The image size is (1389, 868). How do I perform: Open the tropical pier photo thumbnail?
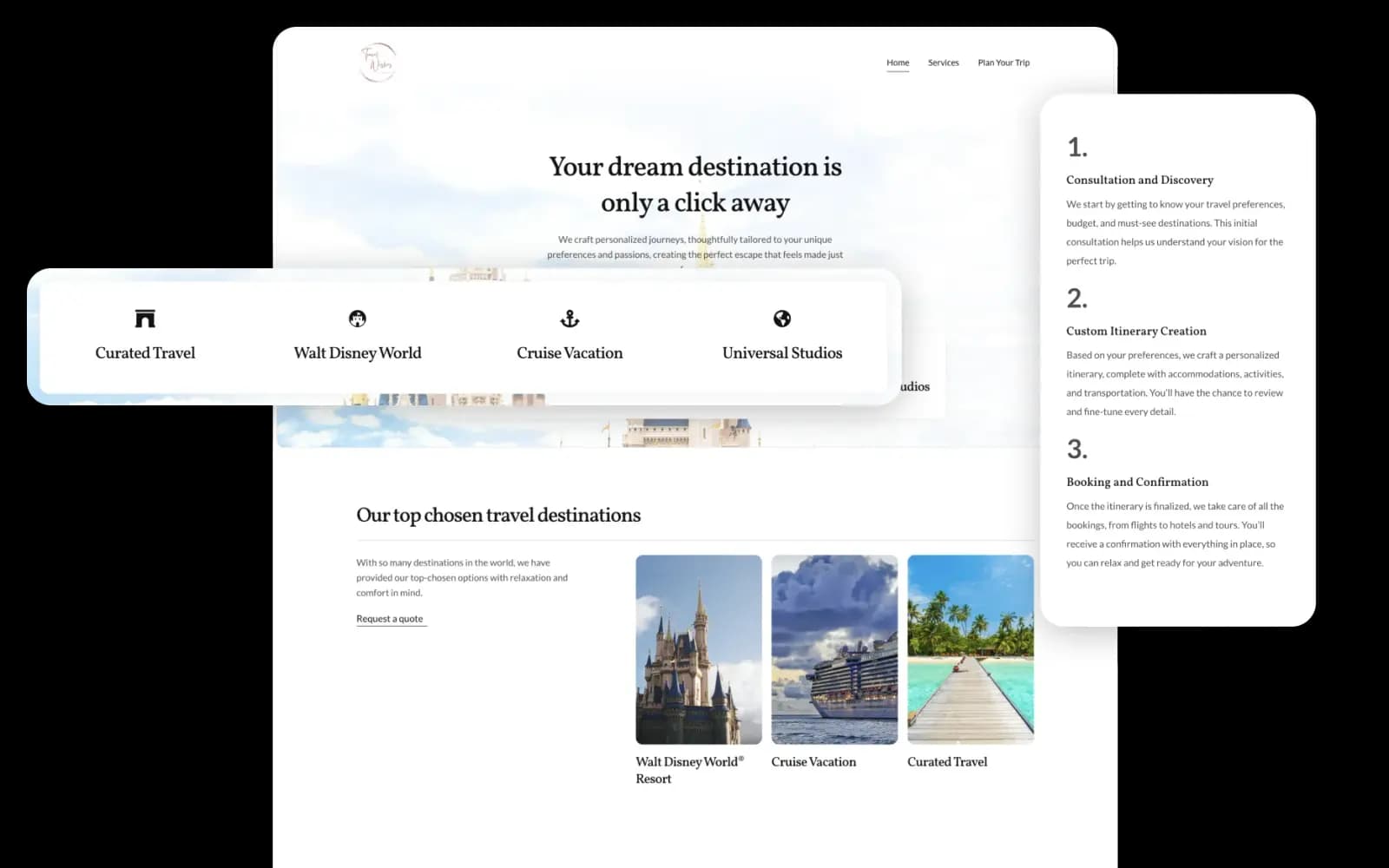point(971,649)
